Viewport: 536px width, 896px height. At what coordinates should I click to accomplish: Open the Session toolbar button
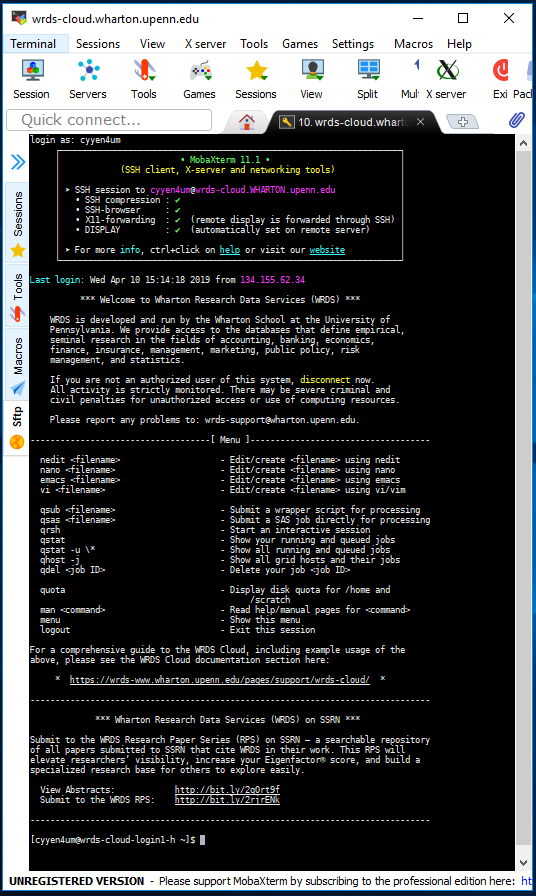pyautogui.click(x=31, y=79)
